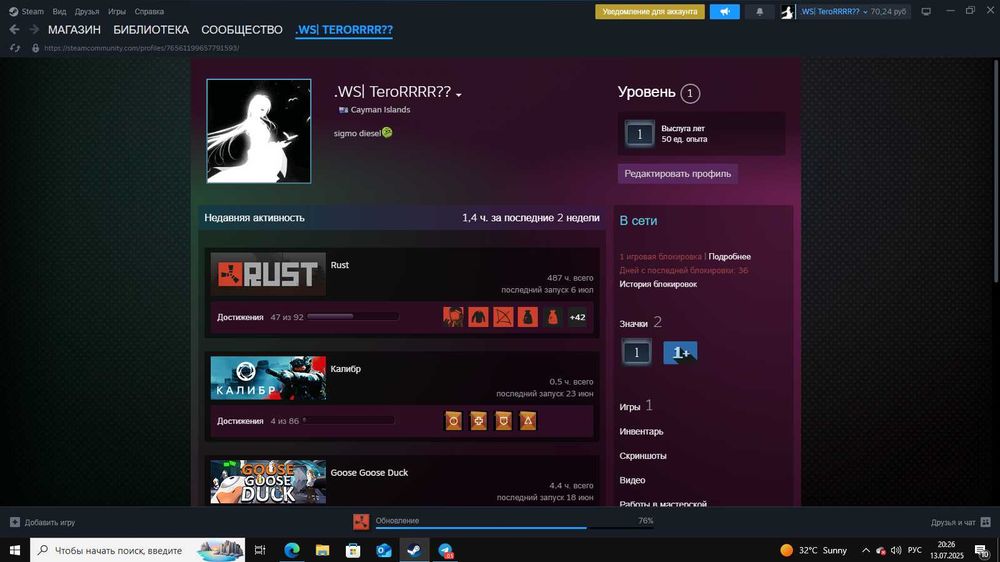Open the notifications bell
Viewport: 1000px width, 562px height.
pos(760,11)
